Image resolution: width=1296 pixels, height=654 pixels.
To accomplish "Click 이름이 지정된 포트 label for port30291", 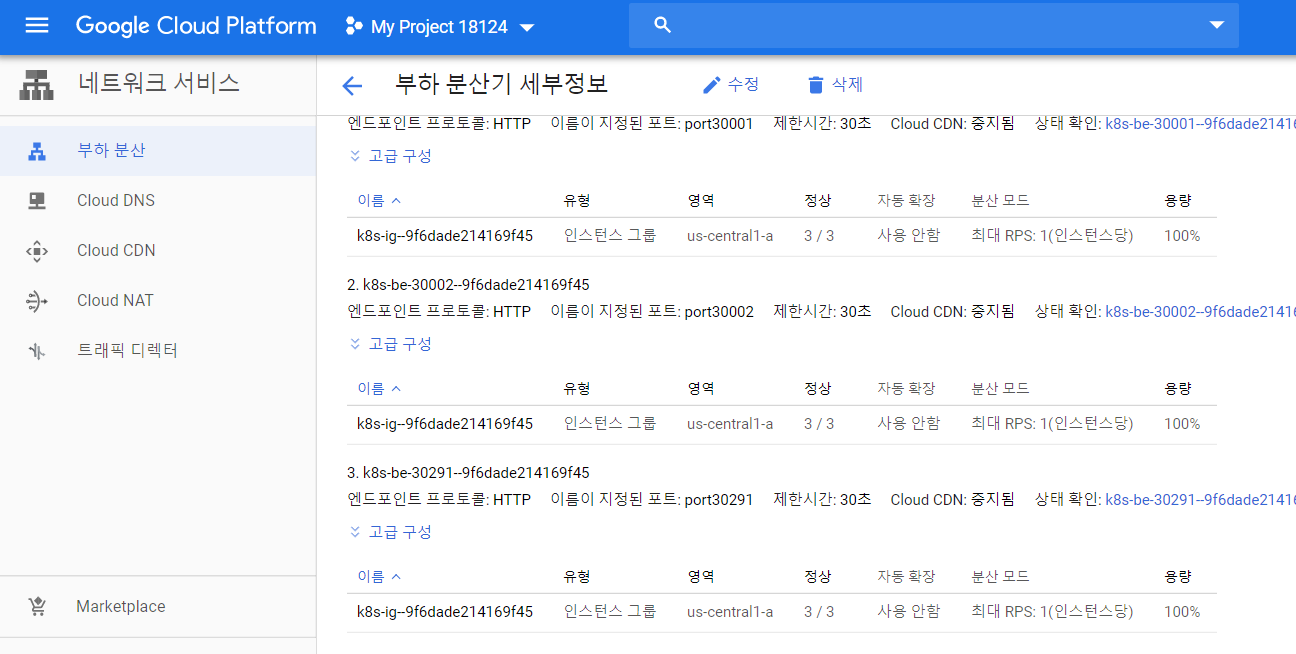I will click(x=615, y=499).
